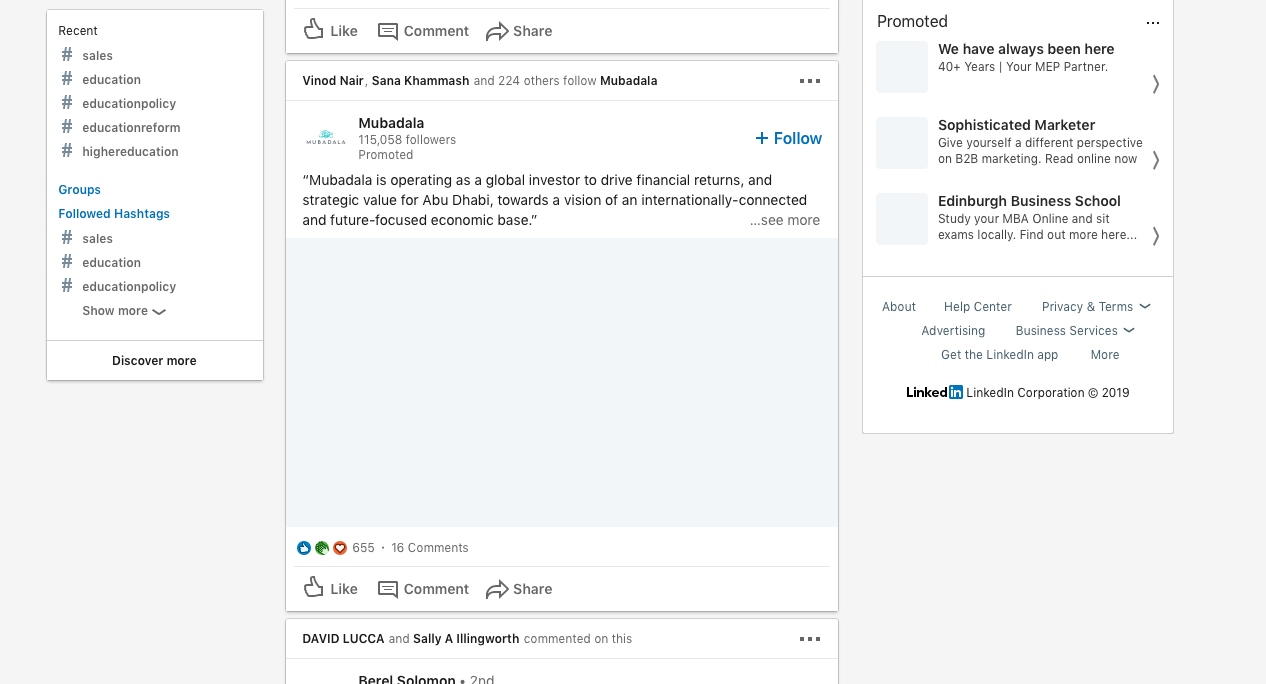The height and width of the screenshot is (684, 1266).
Task: Click the Mubadala company logo
Action: (326, 139)
